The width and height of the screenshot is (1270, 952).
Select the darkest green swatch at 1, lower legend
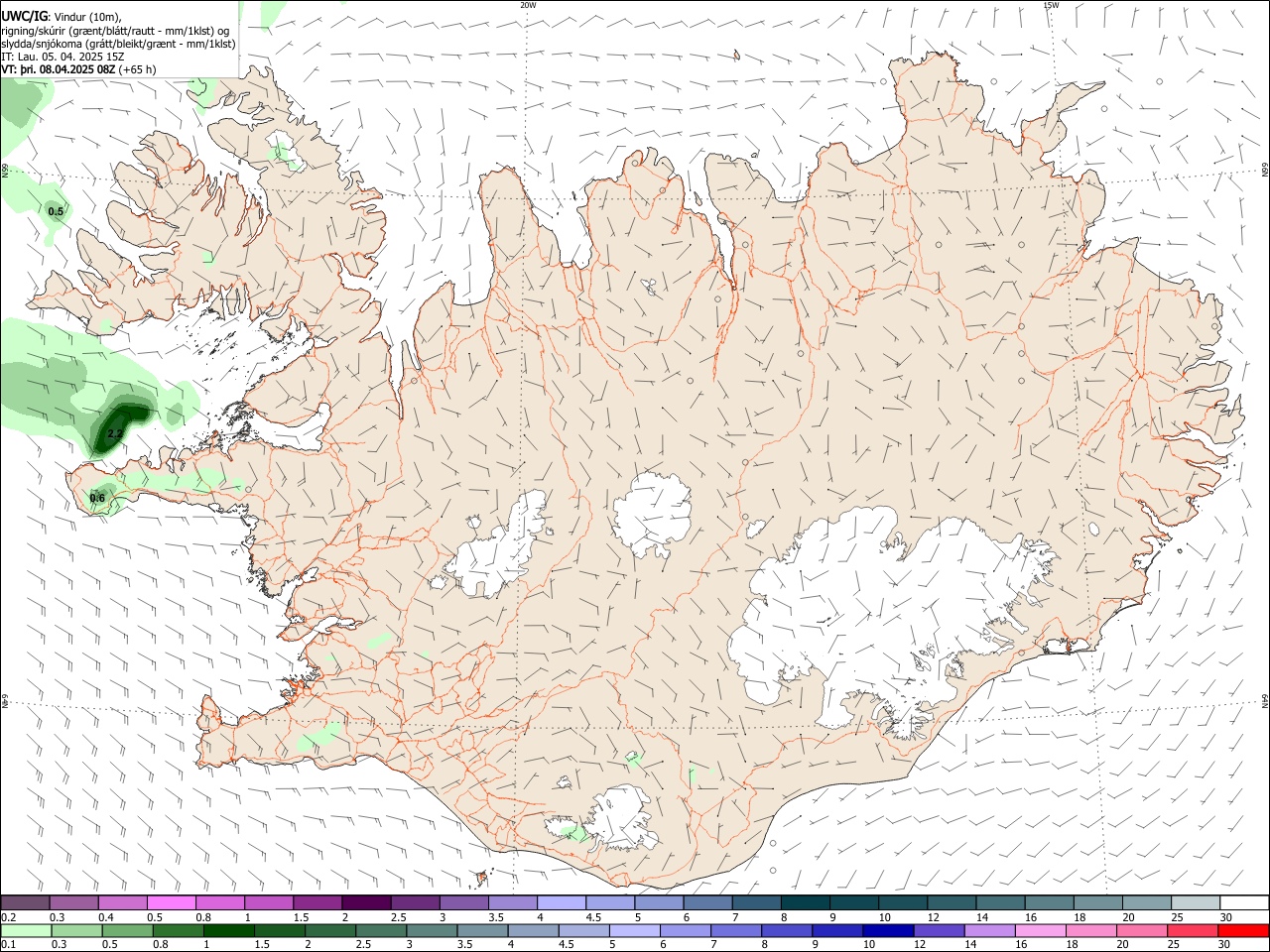click(x=229, y=930)
